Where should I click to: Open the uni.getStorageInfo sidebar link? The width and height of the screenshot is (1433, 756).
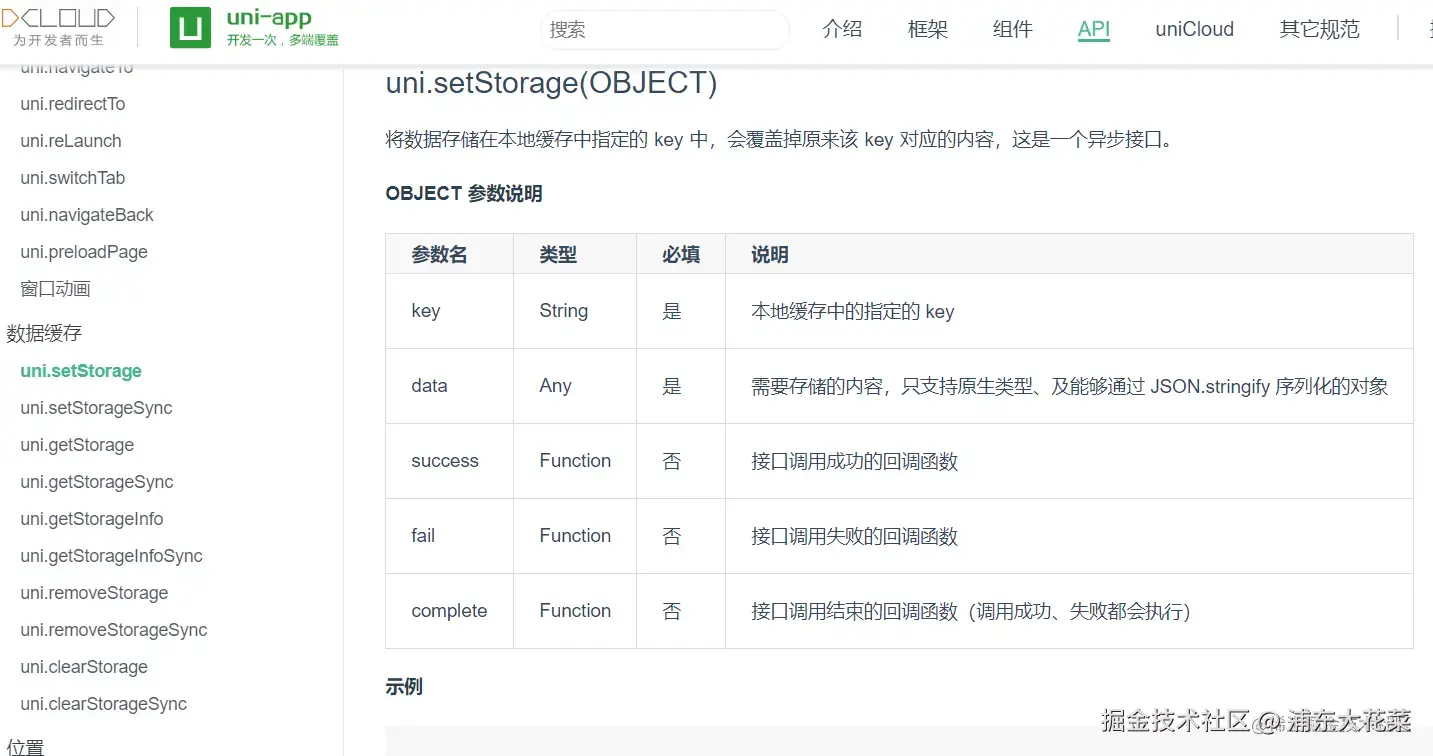(x=92, y=519)
